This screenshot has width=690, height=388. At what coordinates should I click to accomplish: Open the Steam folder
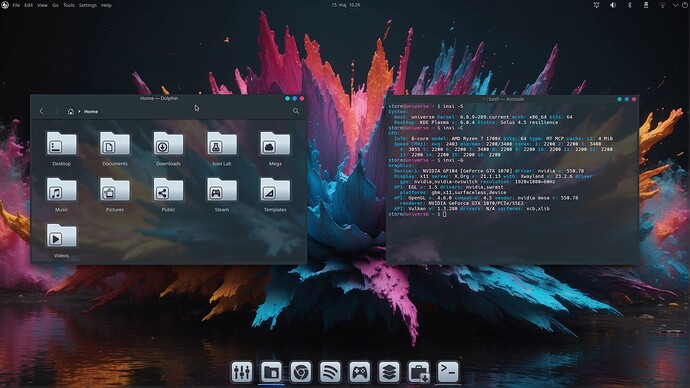coord(222,194)
